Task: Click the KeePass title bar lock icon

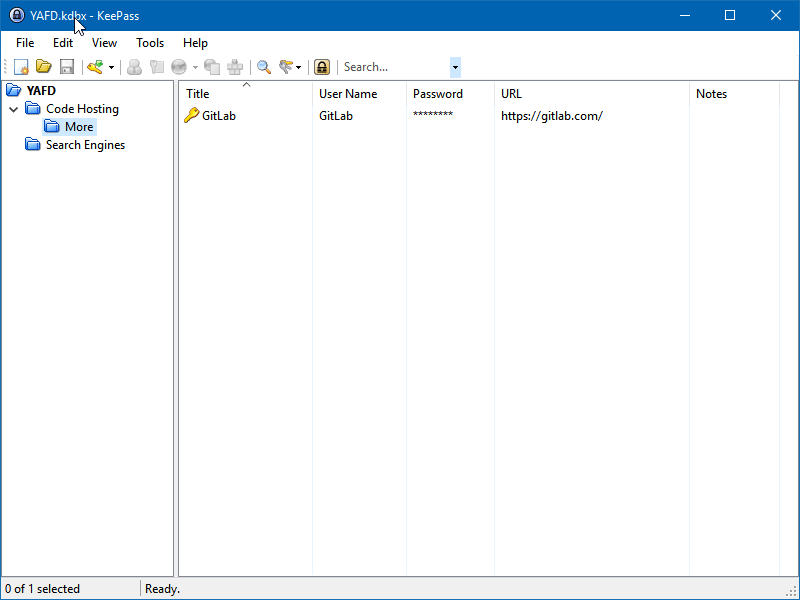Action: click(17, 15)
